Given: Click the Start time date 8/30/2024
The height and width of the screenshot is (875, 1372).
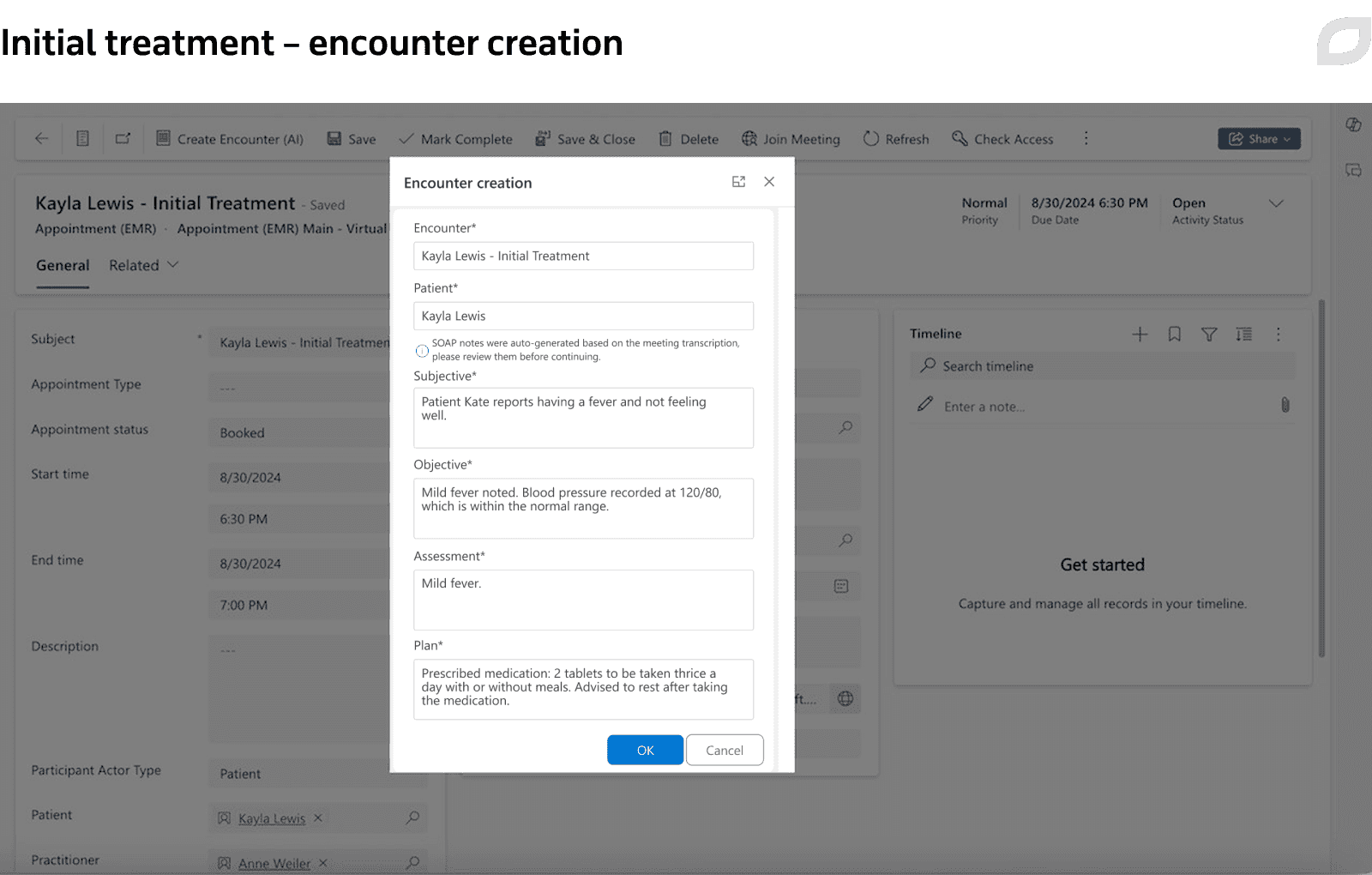Looking at the screenshot, I should 299,478.
